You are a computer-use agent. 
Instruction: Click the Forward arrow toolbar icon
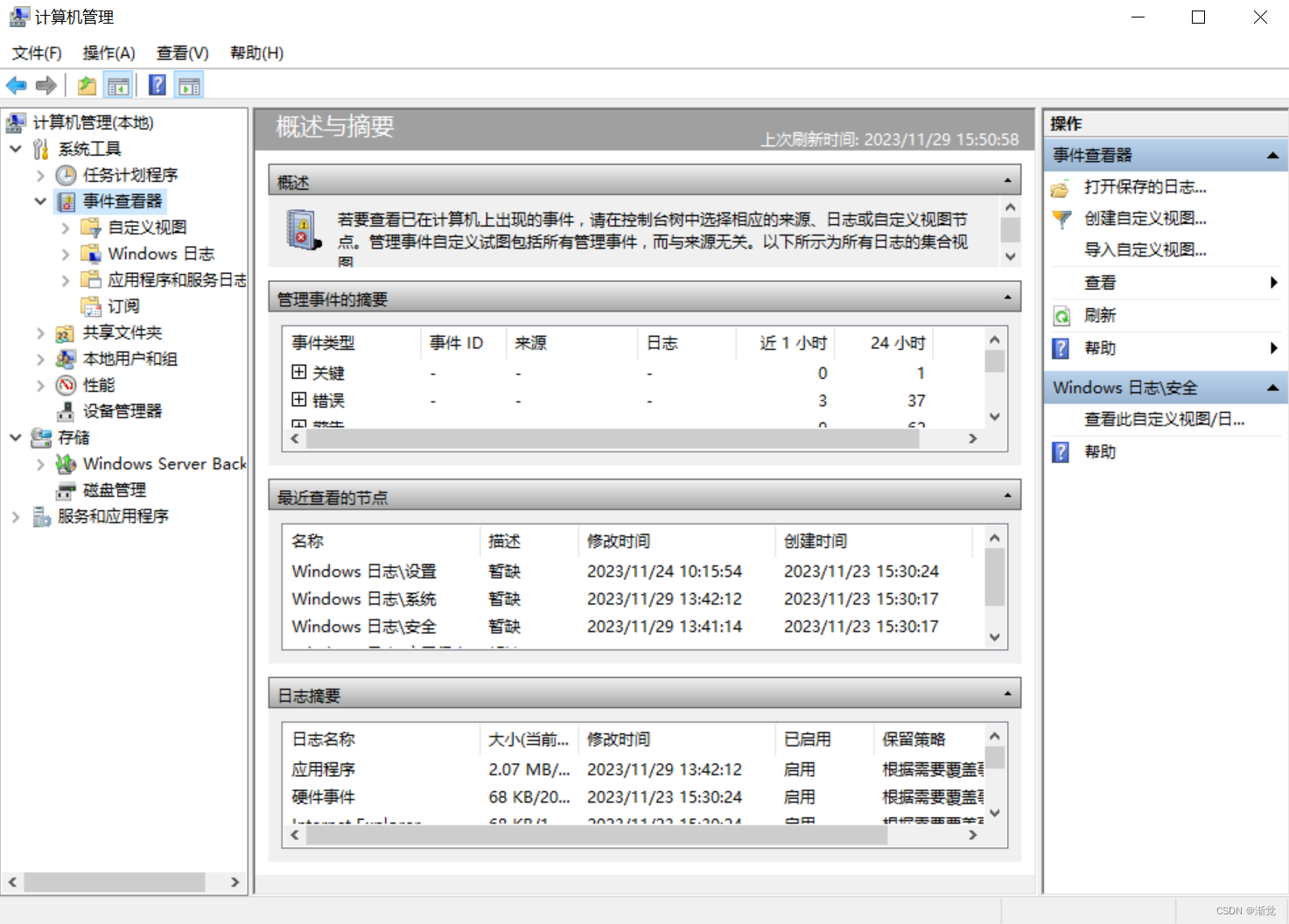[46, 86]
